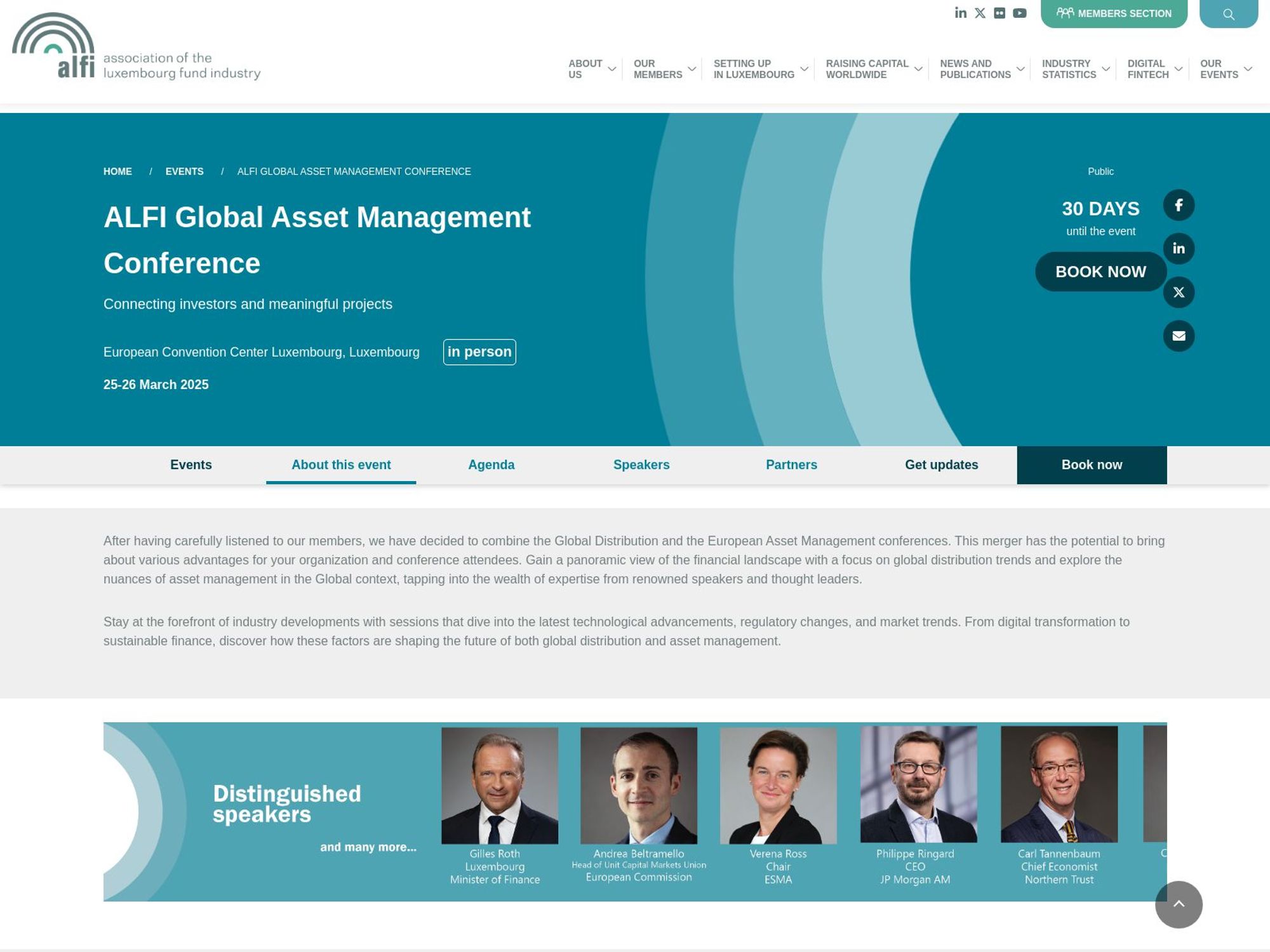Click Carl Tannenbaum speaker photo
Viewport: 1270px width, 952px height.
pos(1059,784)
